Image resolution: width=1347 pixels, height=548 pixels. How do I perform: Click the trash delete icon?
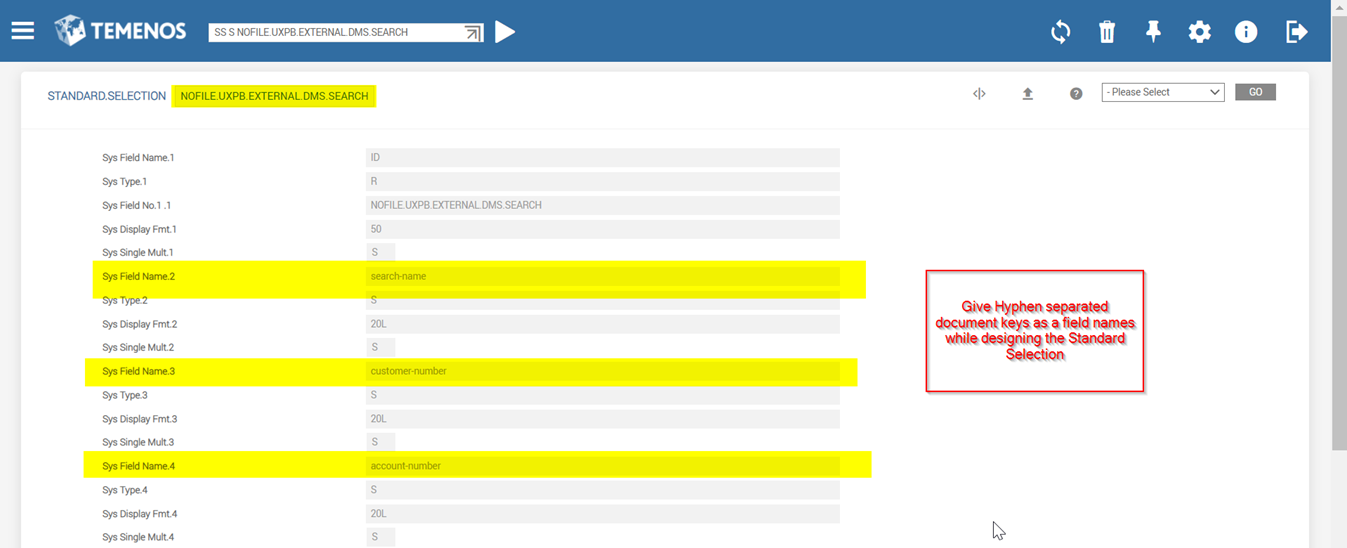1107,32
